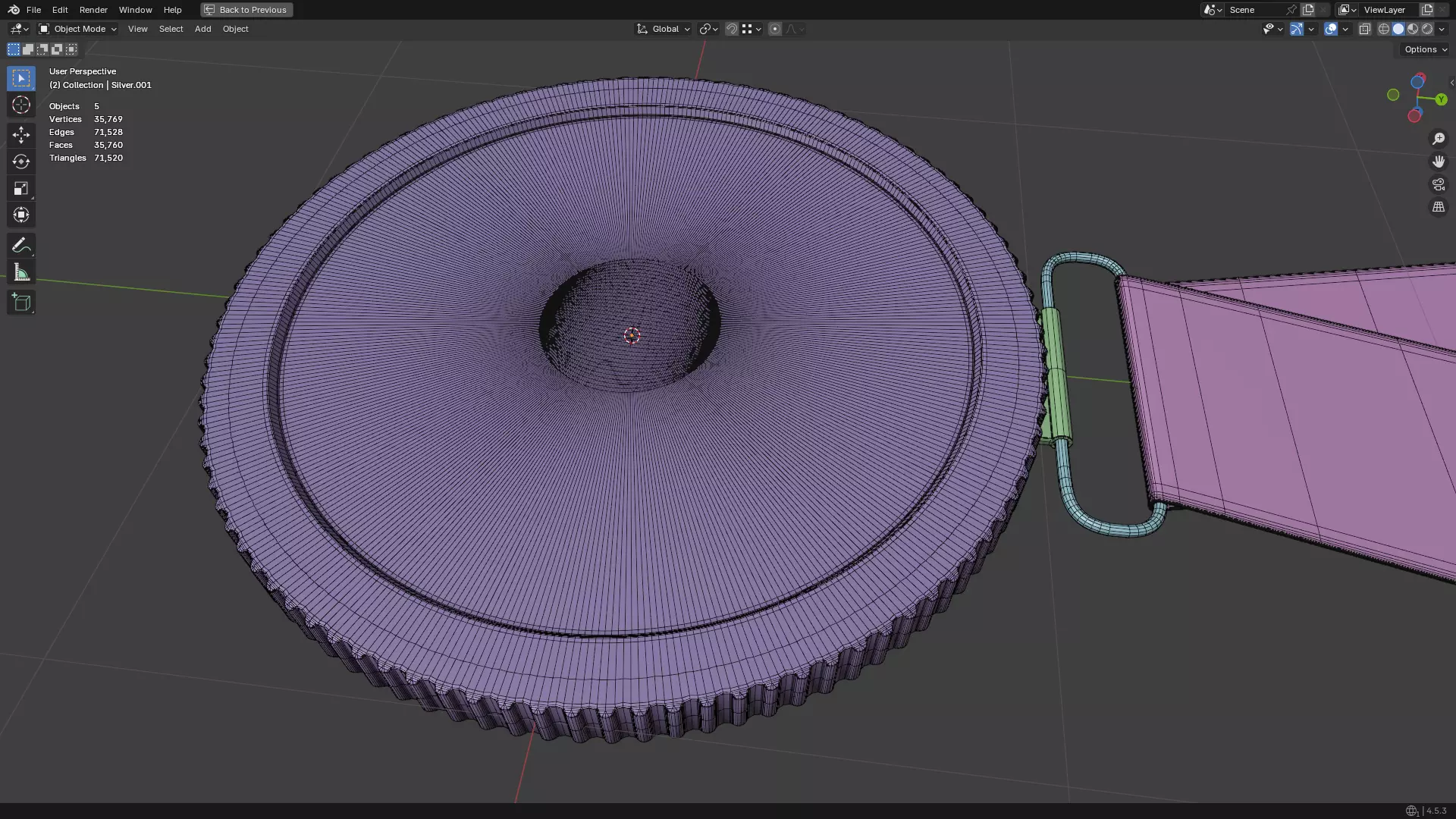Switch to wireframe viewport shading
The image size is (1456, 819).
pos(1383,29)
